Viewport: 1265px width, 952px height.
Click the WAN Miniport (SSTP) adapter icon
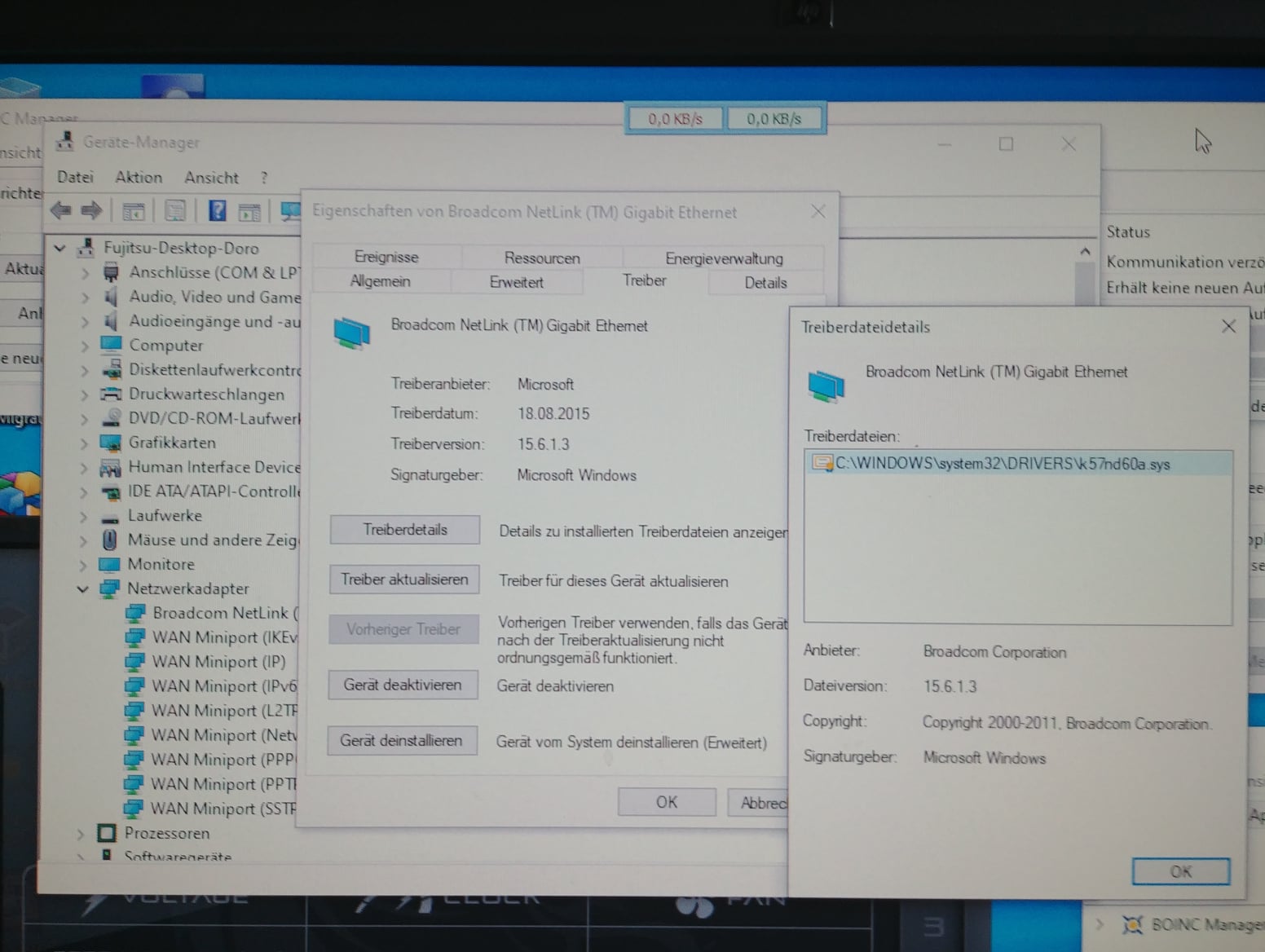(134, 809)
